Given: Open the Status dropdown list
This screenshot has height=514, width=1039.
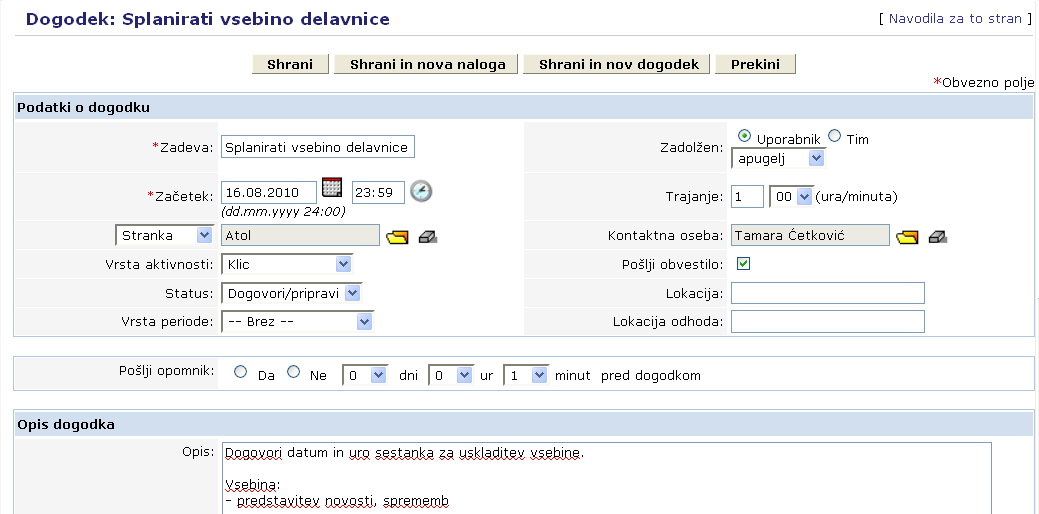Looking at the screenshot, I should [x=352, y=293].
